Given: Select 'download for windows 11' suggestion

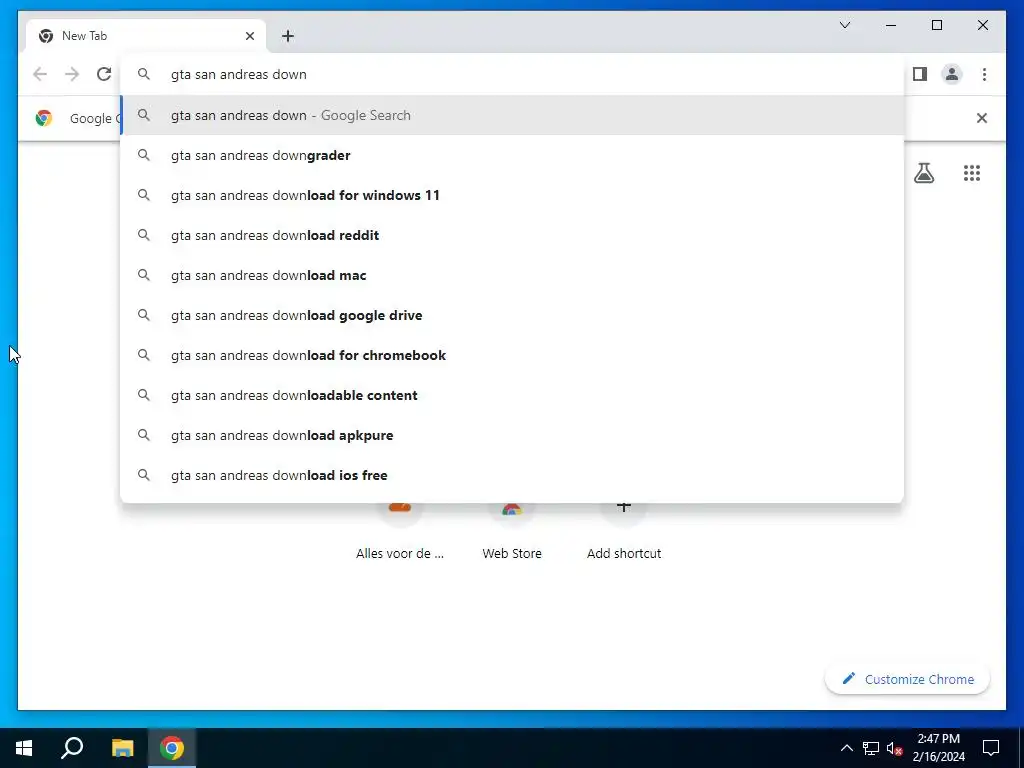Looking at the screenshot, I should tap(513, 195).
